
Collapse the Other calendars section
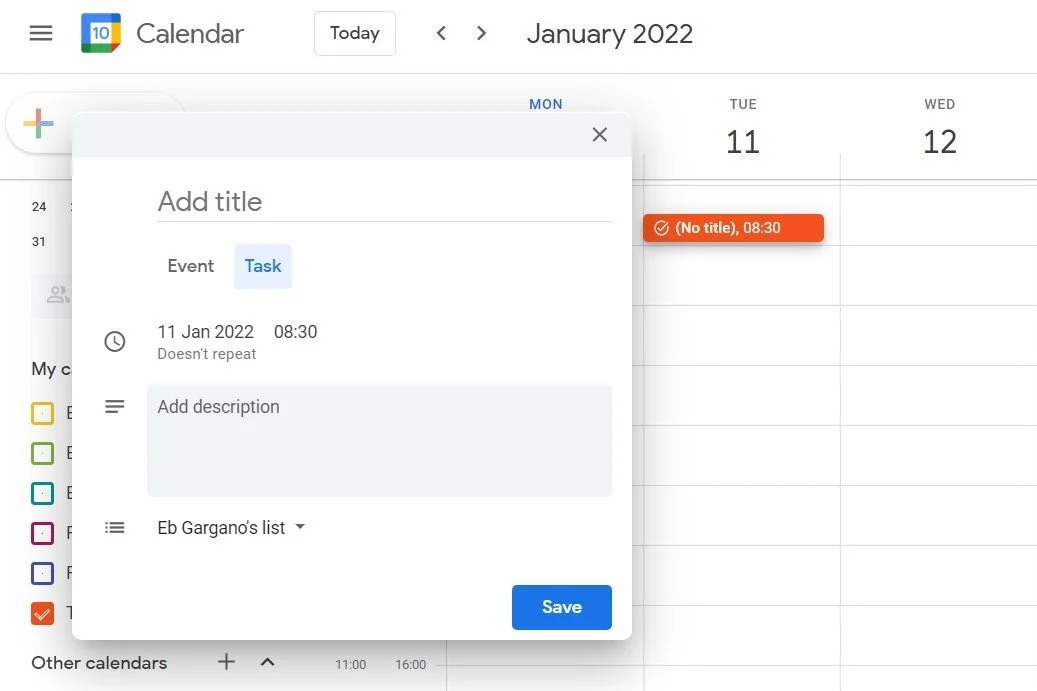[267, 662]
